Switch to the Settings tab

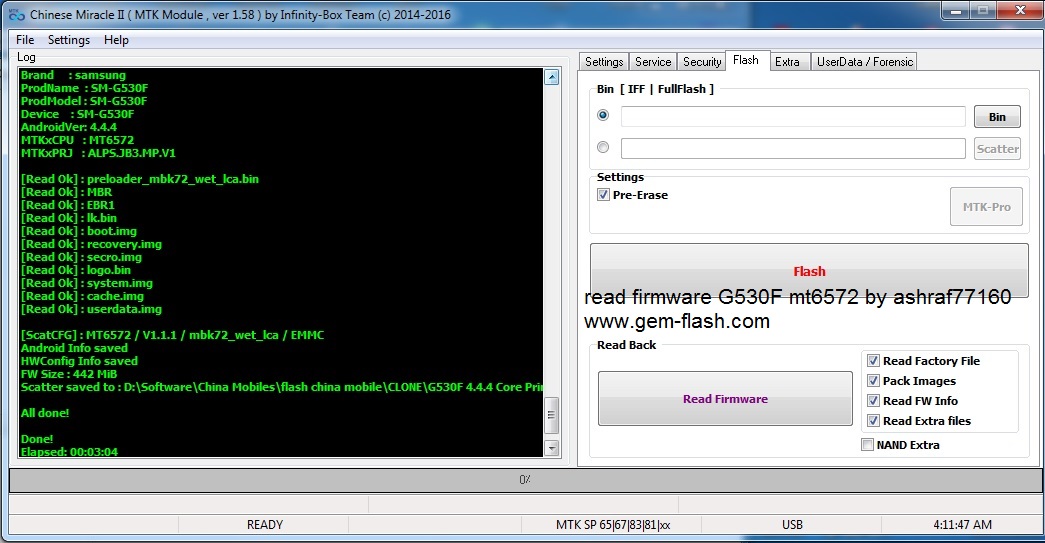(604, 62)
